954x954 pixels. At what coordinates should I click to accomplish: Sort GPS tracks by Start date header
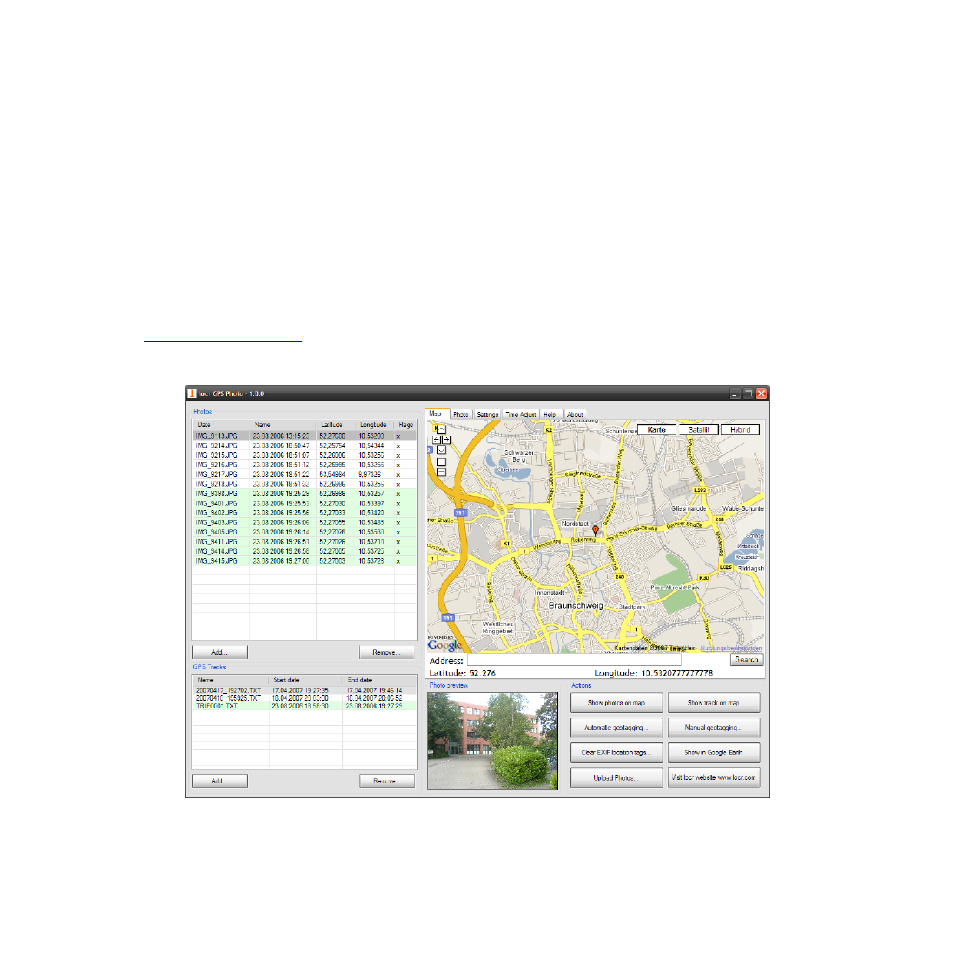(305, 680)
